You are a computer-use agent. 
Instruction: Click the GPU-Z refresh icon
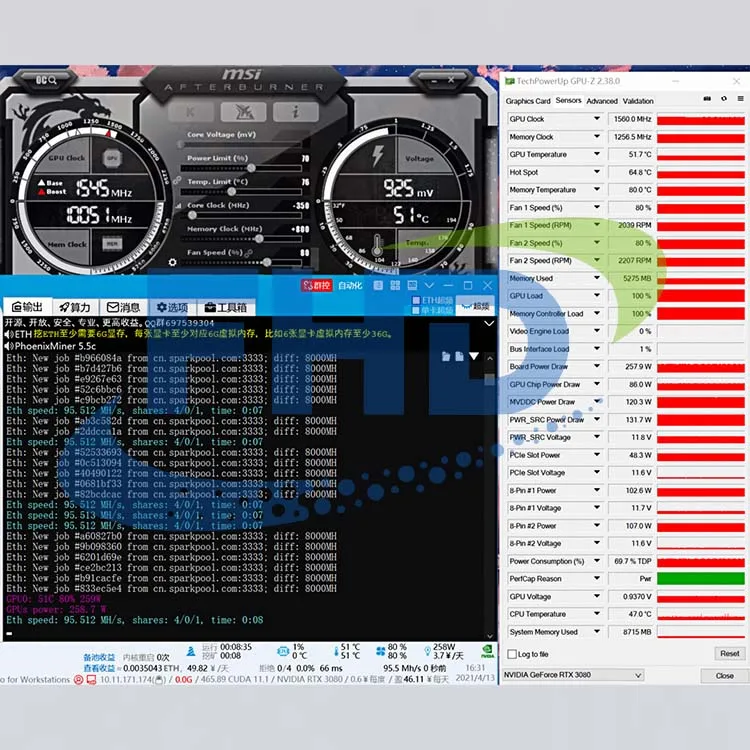pyautogui.click(x=723, y=100)
